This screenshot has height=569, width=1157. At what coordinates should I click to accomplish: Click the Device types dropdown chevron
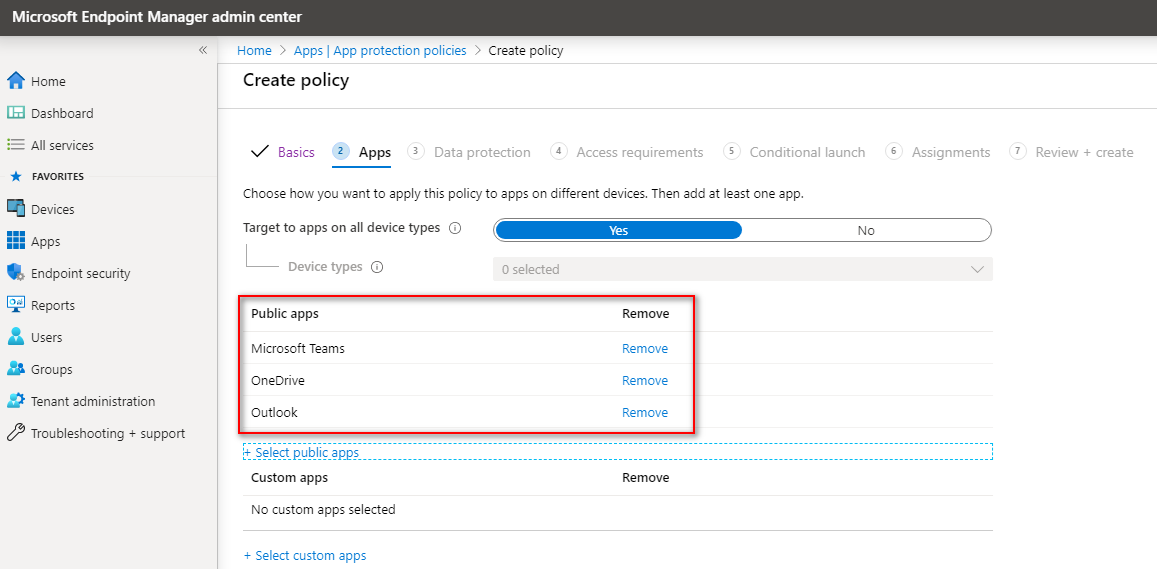[978, 269]
